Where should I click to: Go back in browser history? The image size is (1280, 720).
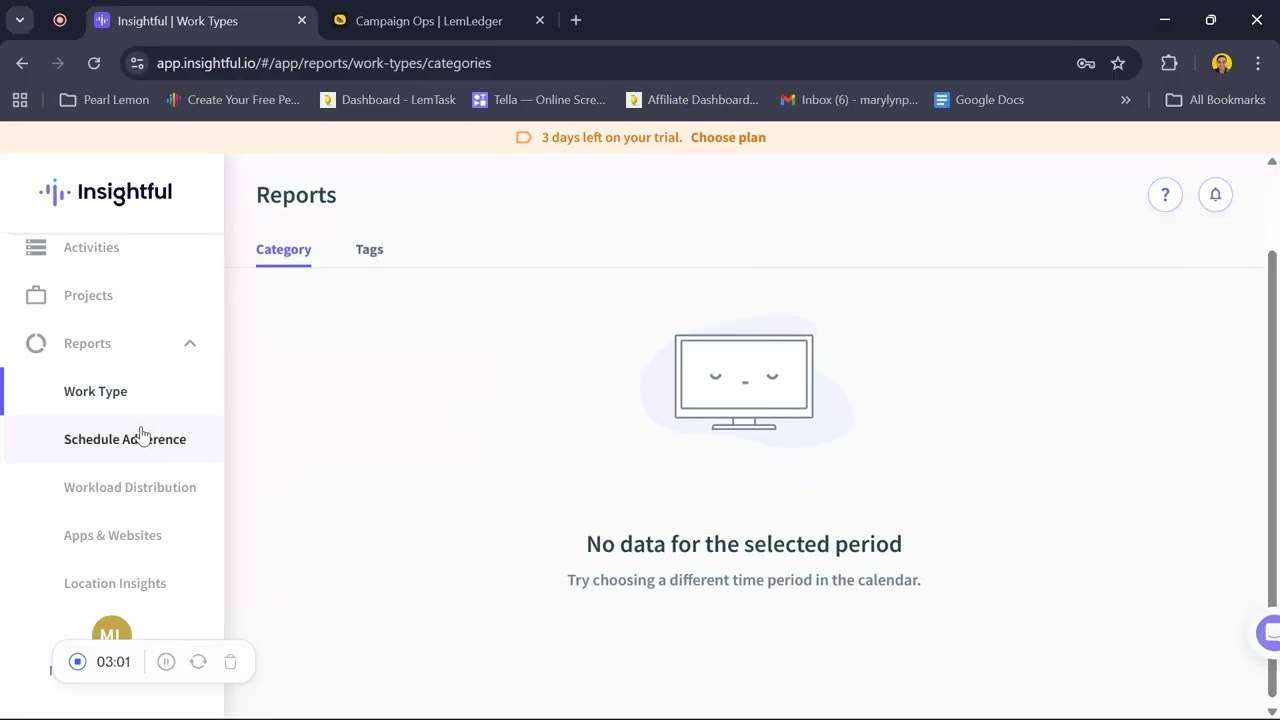[22, 63]
